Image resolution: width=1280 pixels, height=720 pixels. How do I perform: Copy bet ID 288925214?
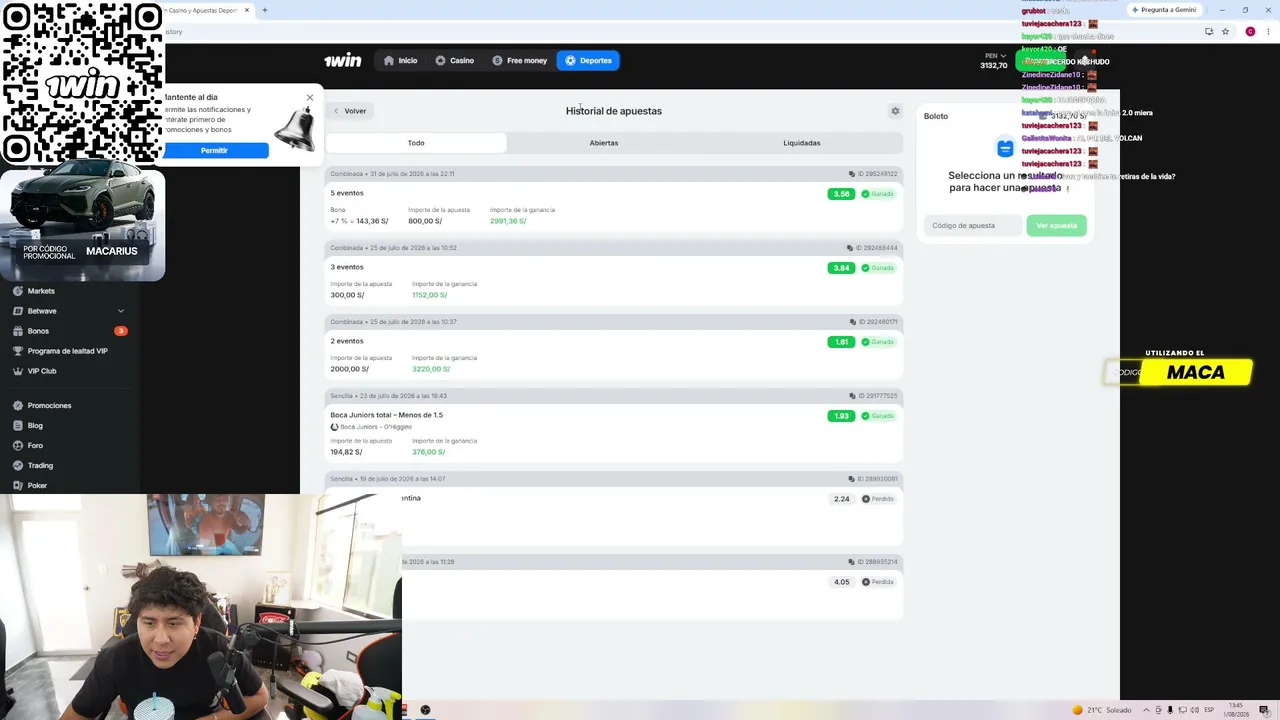[852, 562]
